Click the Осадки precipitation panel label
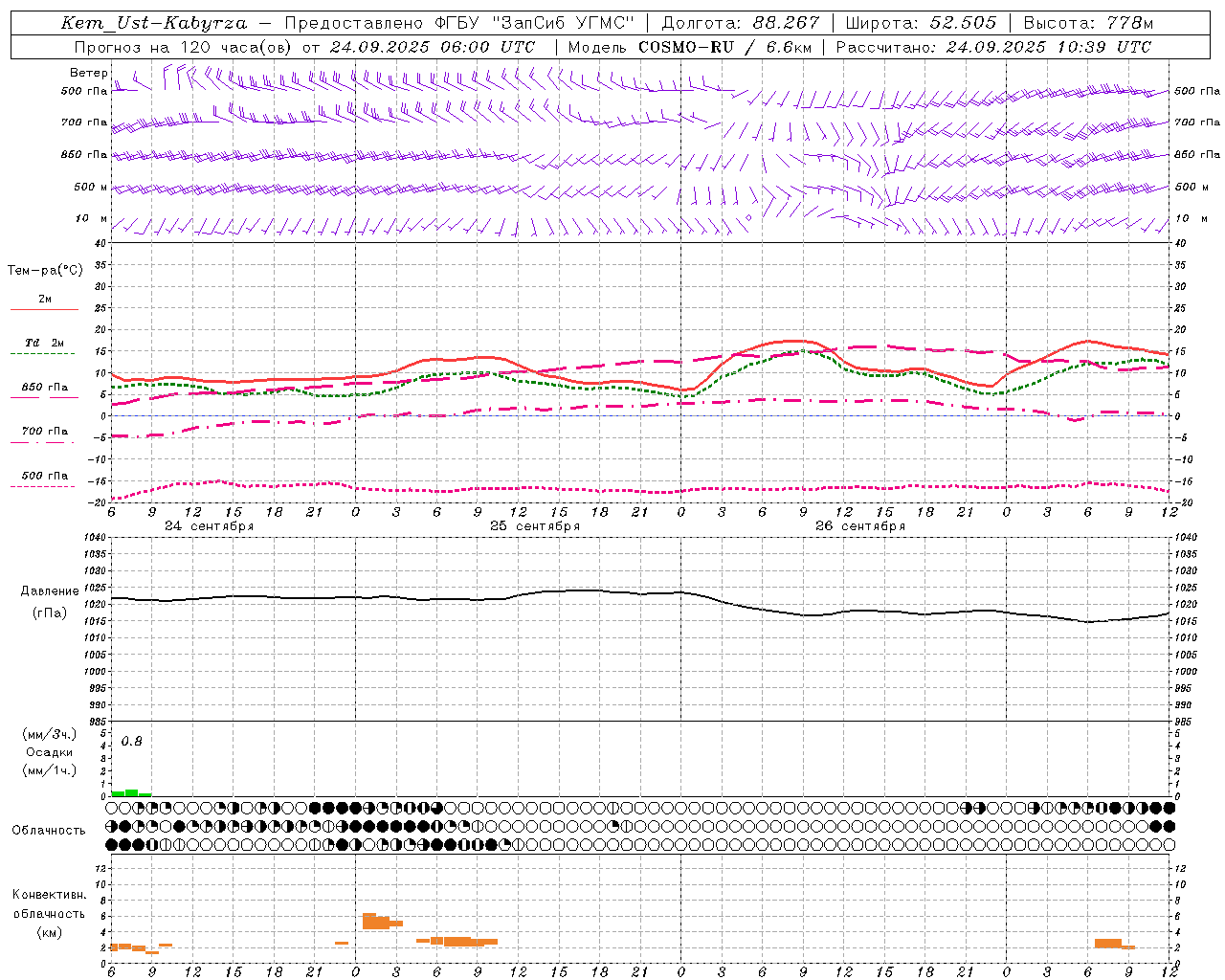 coord(50,752)
